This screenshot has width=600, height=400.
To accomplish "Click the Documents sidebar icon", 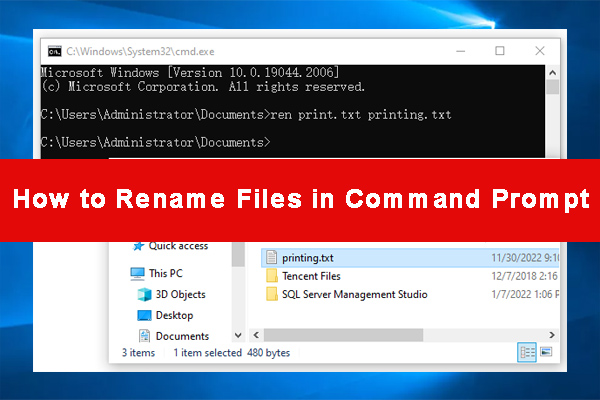I will tap(144, 336).
